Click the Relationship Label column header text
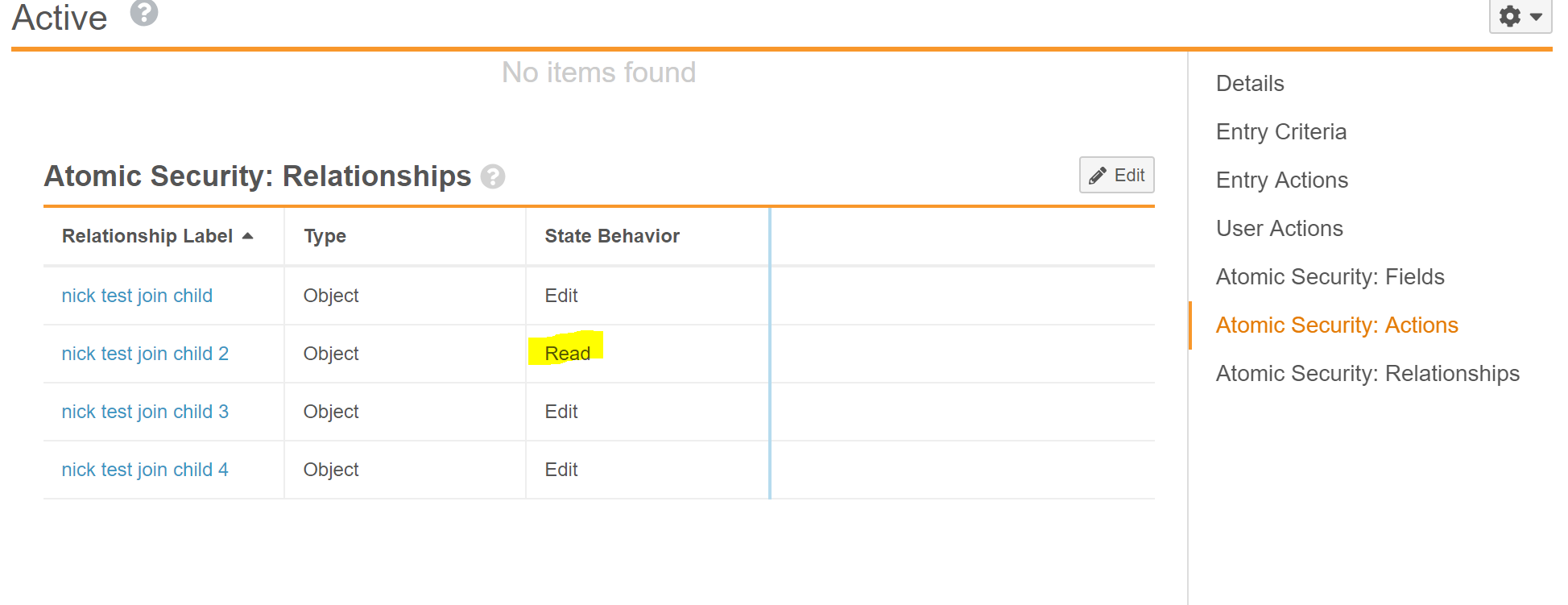 [147, 236]
